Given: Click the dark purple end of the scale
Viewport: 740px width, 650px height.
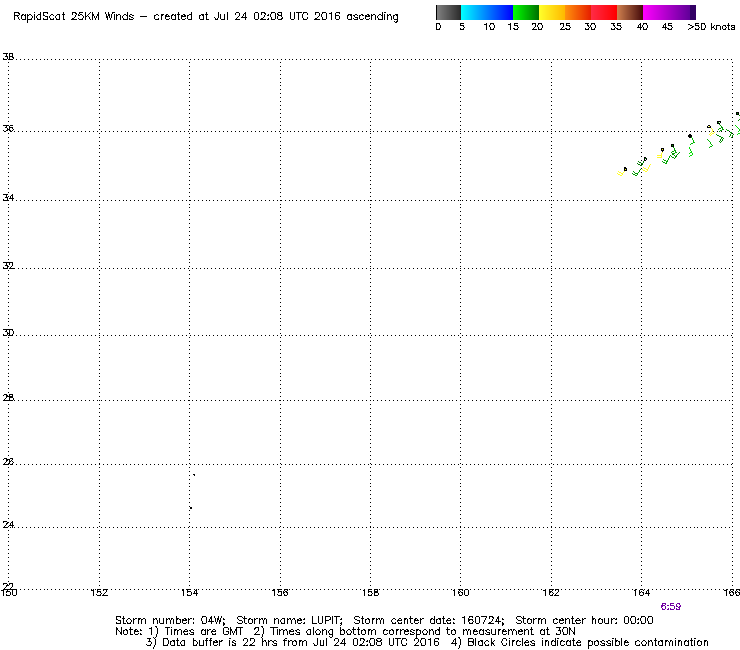Looking at the screenshot, I should pos(691,12).
